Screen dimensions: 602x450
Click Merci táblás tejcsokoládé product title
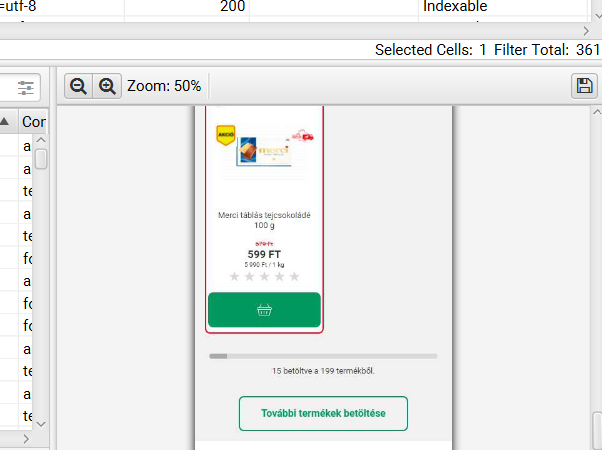pos(264,220)
